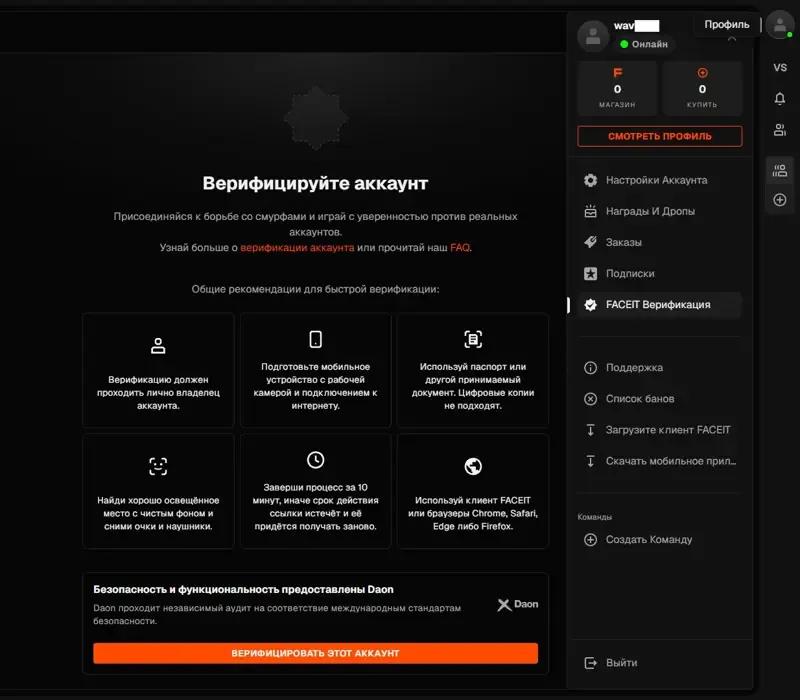
Task: Select FACEIT Верификация in the menu
Action: point(660,305)
